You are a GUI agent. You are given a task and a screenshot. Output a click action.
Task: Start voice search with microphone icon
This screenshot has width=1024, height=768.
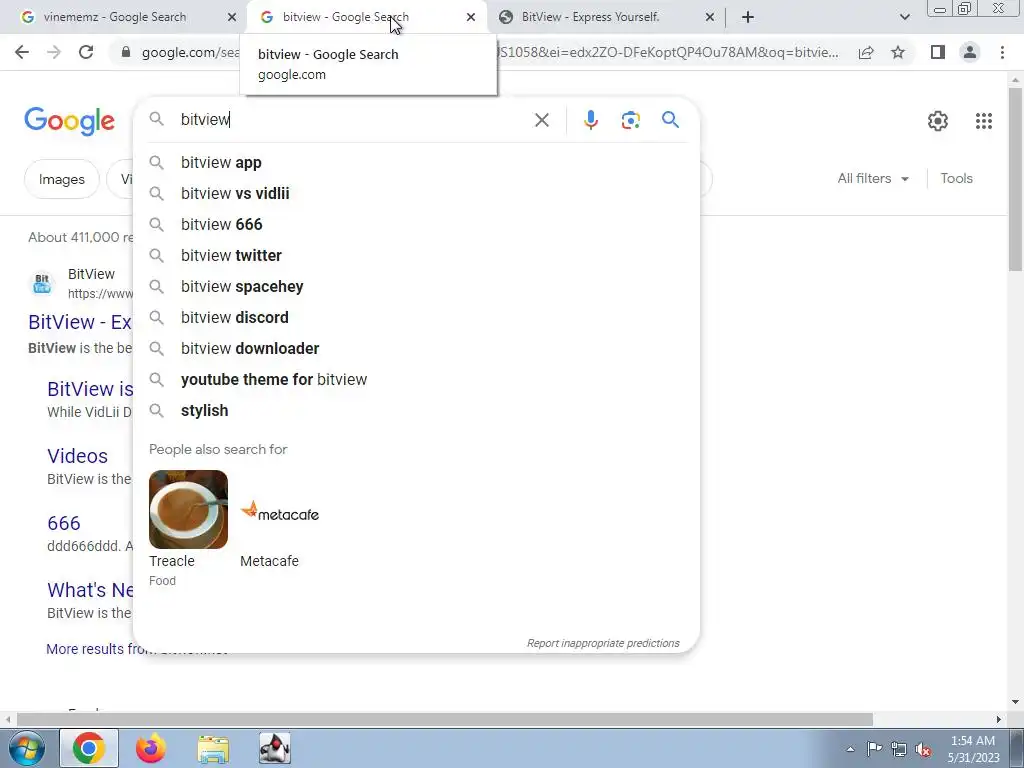590,120
